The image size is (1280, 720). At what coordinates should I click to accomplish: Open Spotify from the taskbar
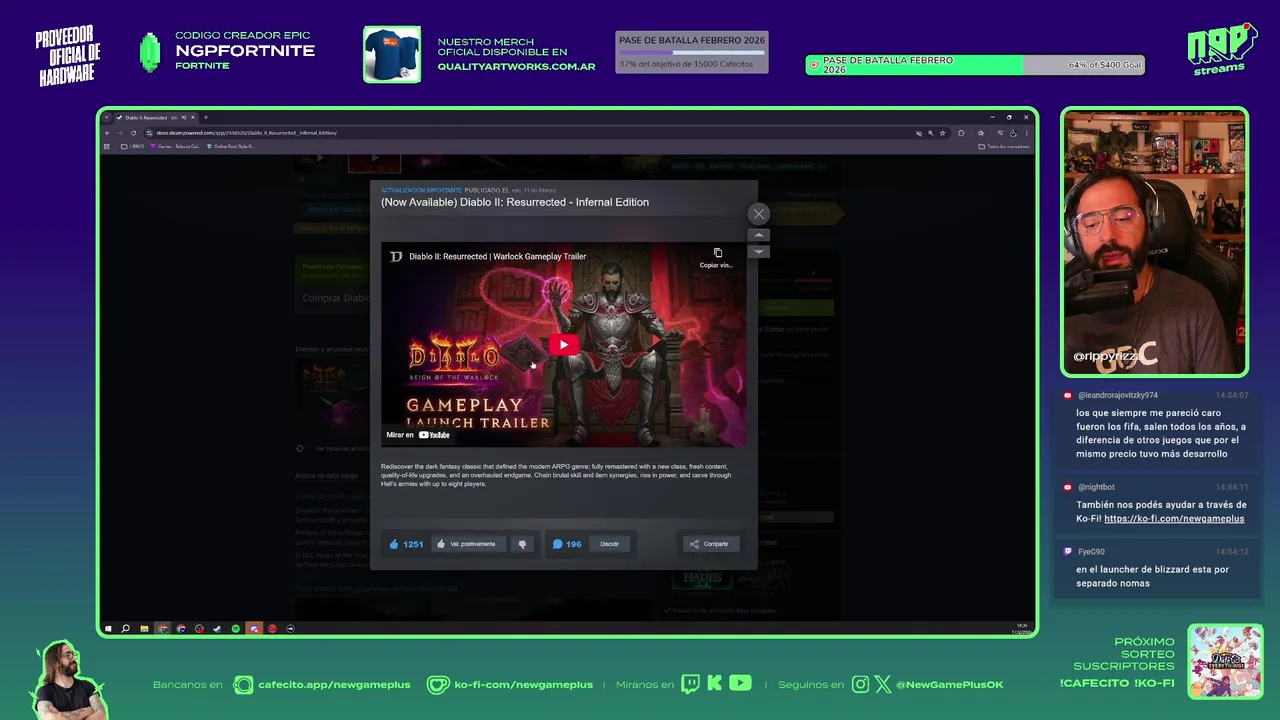[x=236, y=629]
